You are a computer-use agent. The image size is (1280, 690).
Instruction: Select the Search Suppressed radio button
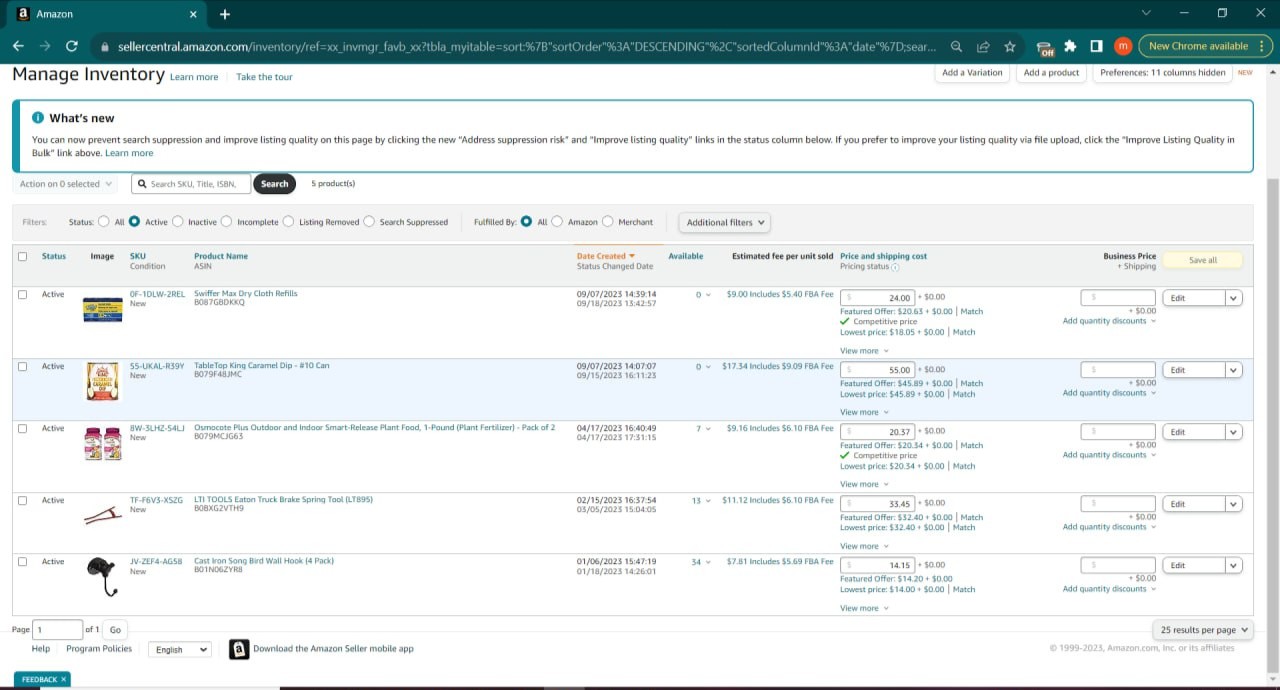[x=369, y=222]
